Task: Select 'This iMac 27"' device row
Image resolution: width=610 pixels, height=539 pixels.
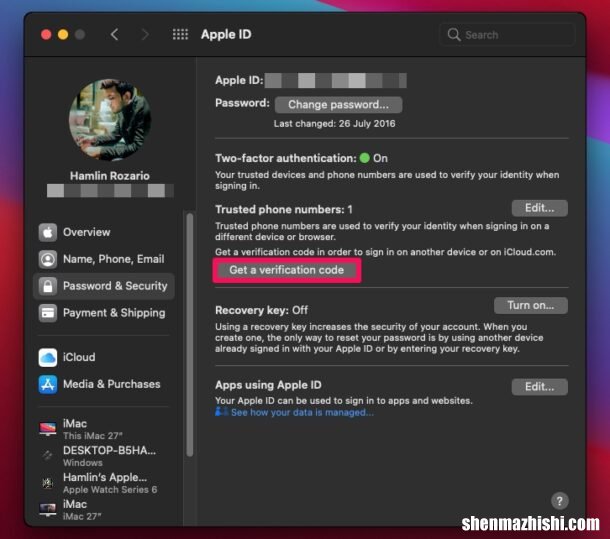Action: coord(104,429)
